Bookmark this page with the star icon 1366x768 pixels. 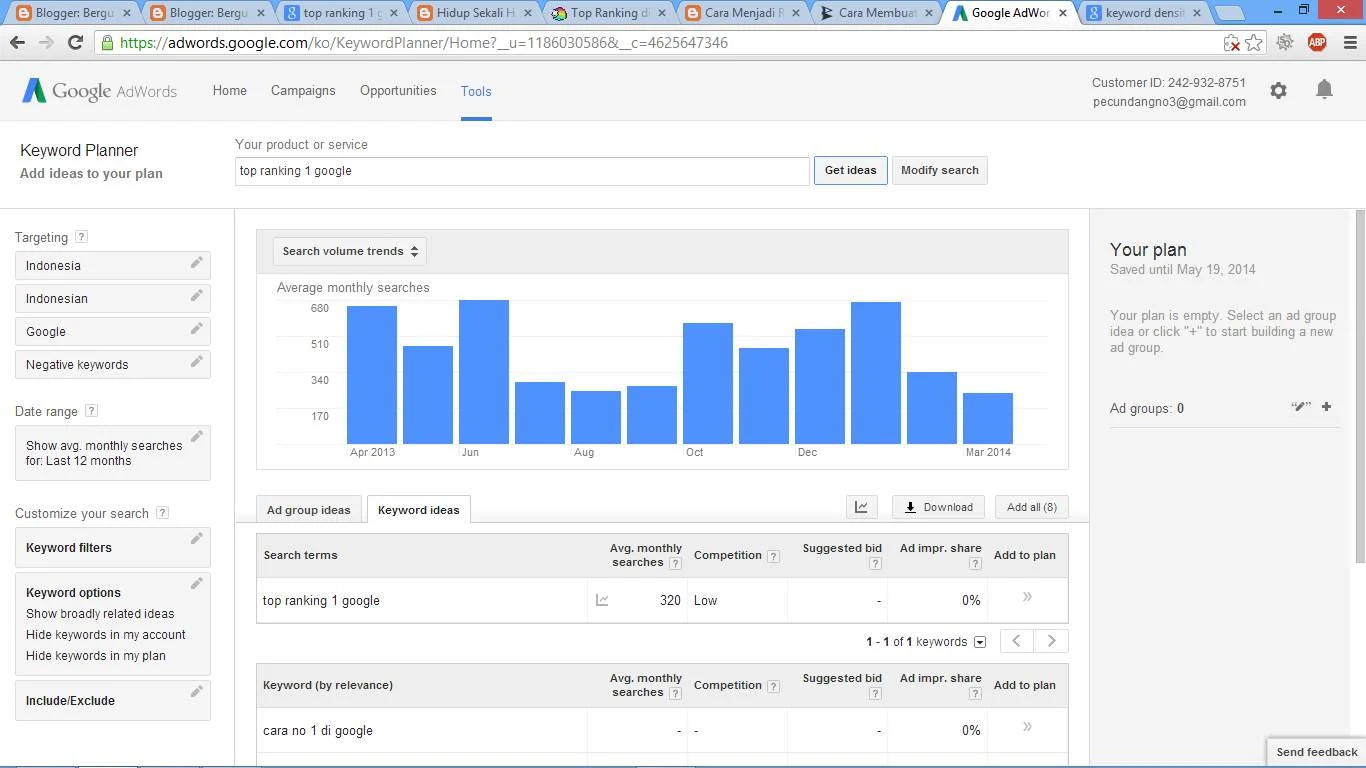point(1254,43)
